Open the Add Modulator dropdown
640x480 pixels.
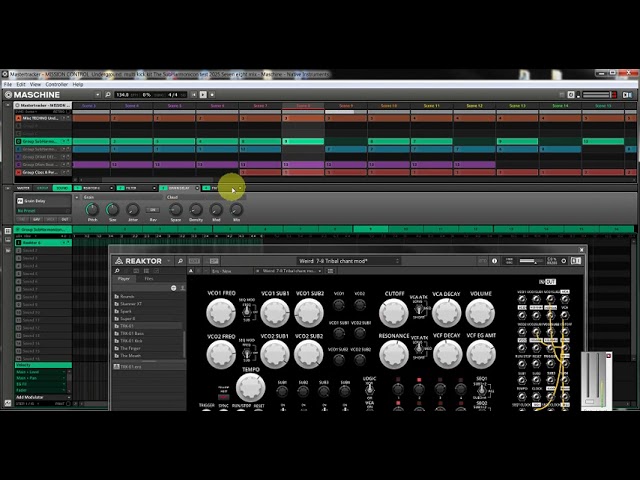[x=43, y=397]
